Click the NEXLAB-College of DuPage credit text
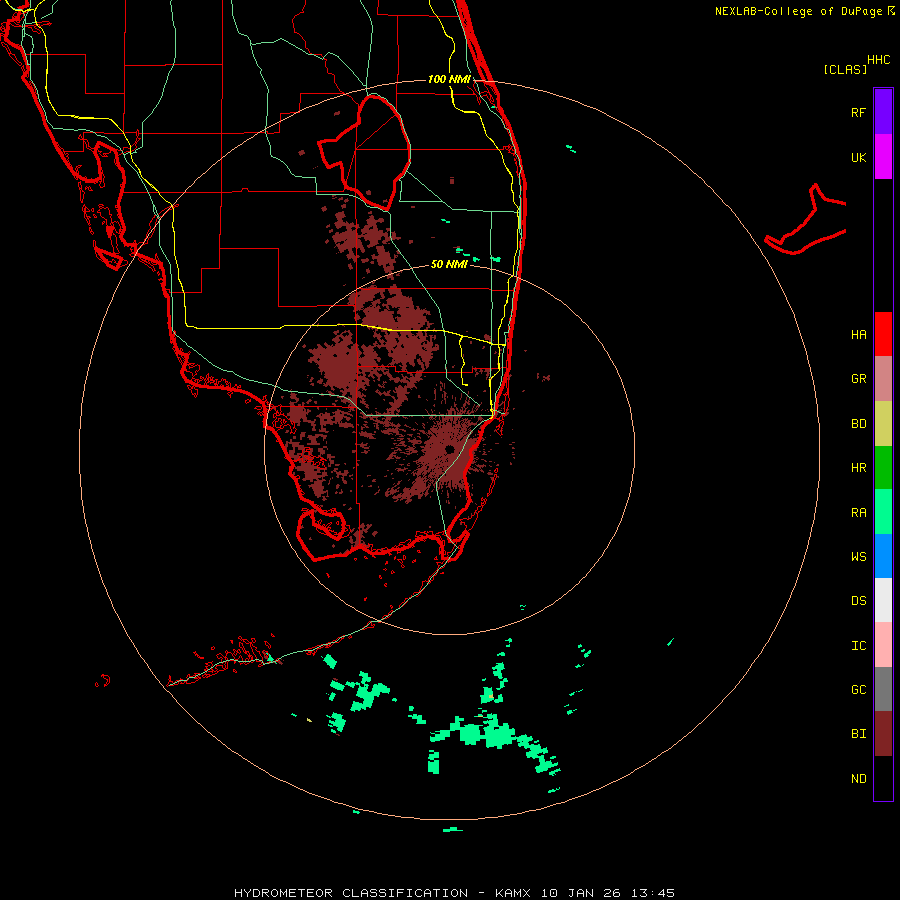 tap(798, 11)
